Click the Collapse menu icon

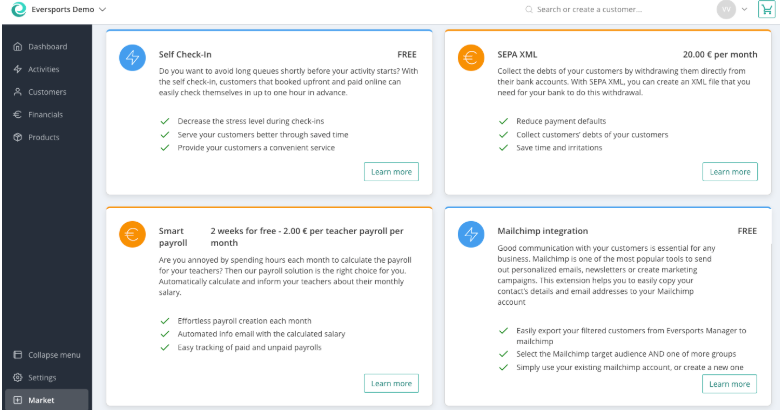[x=18, y=355]
